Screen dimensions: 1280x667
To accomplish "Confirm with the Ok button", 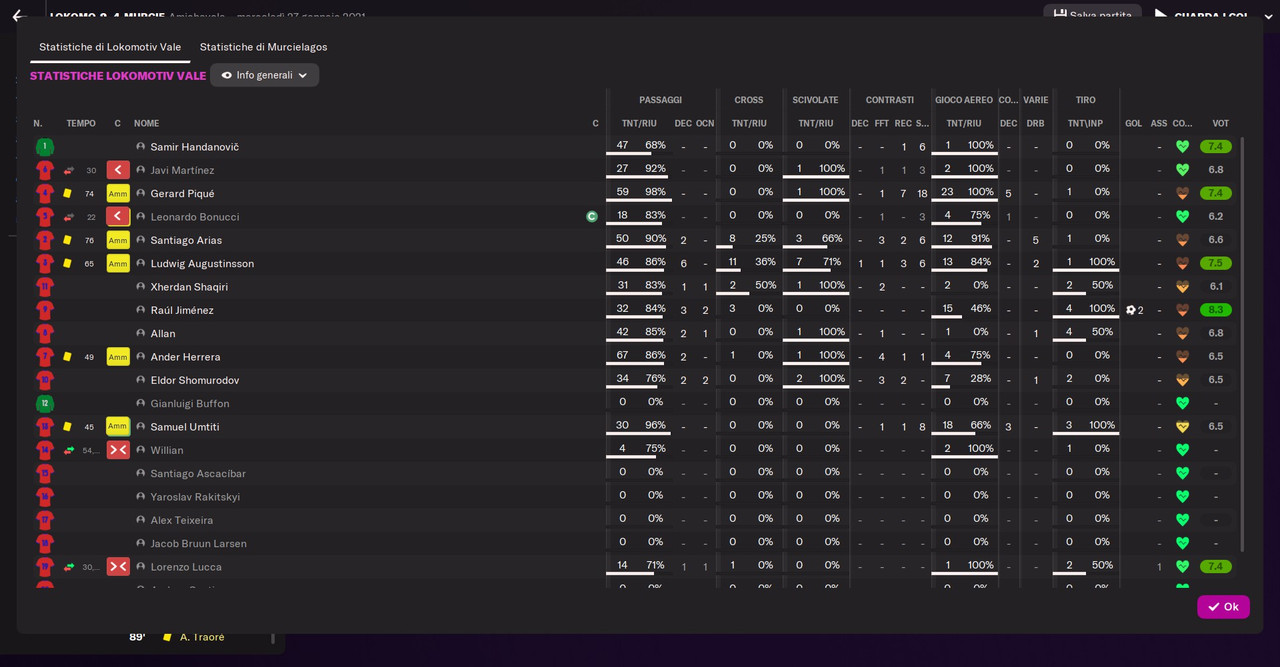I will (1223, 607).
